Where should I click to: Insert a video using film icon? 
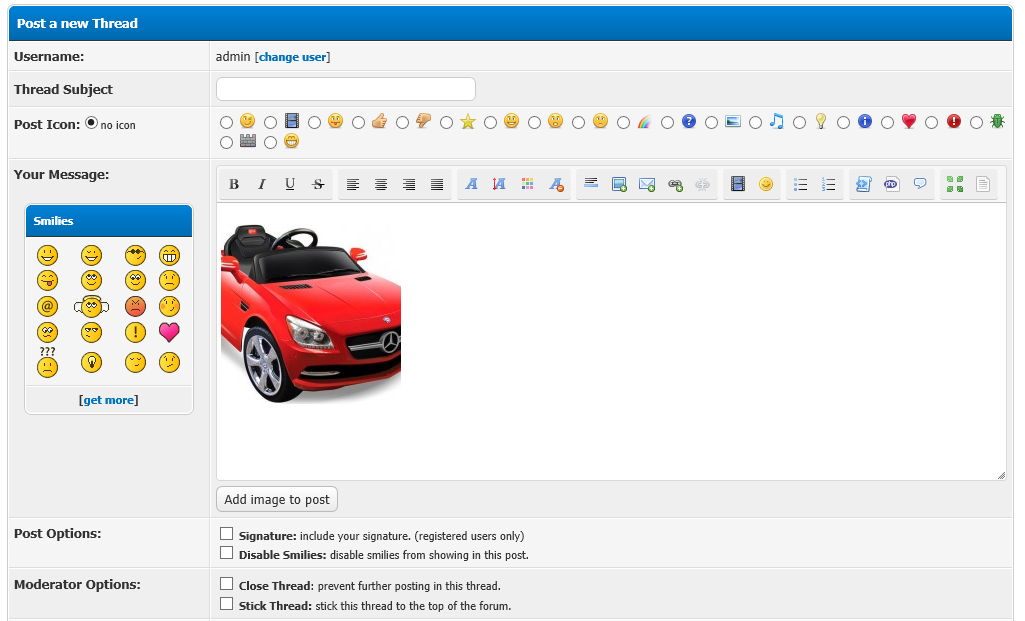(738, 184)
